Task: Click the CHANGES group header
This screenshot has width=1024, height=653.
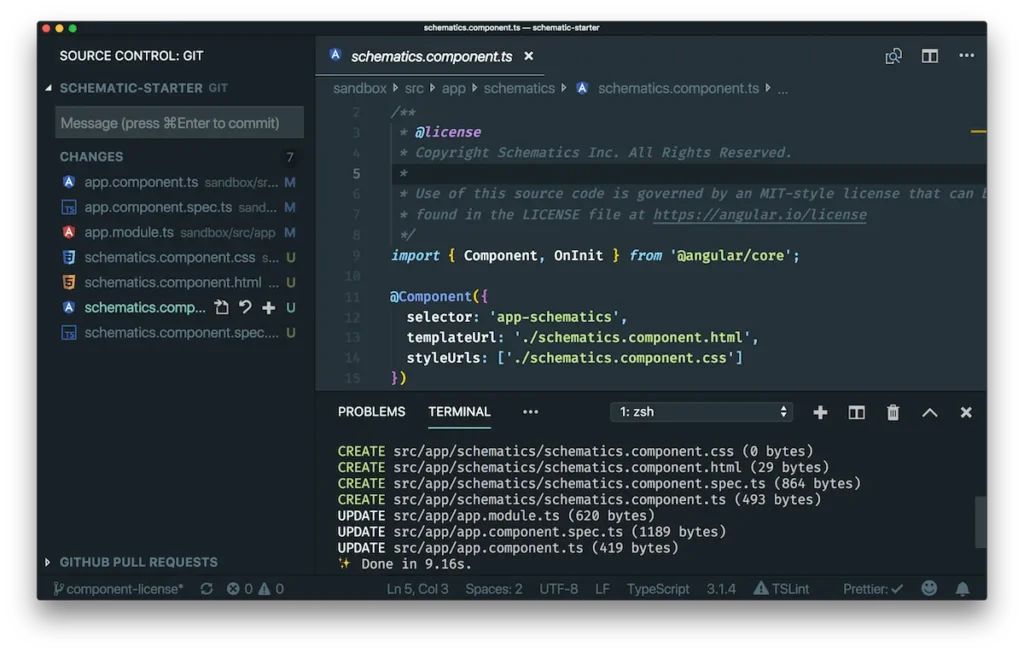Action: click(91, 157)
